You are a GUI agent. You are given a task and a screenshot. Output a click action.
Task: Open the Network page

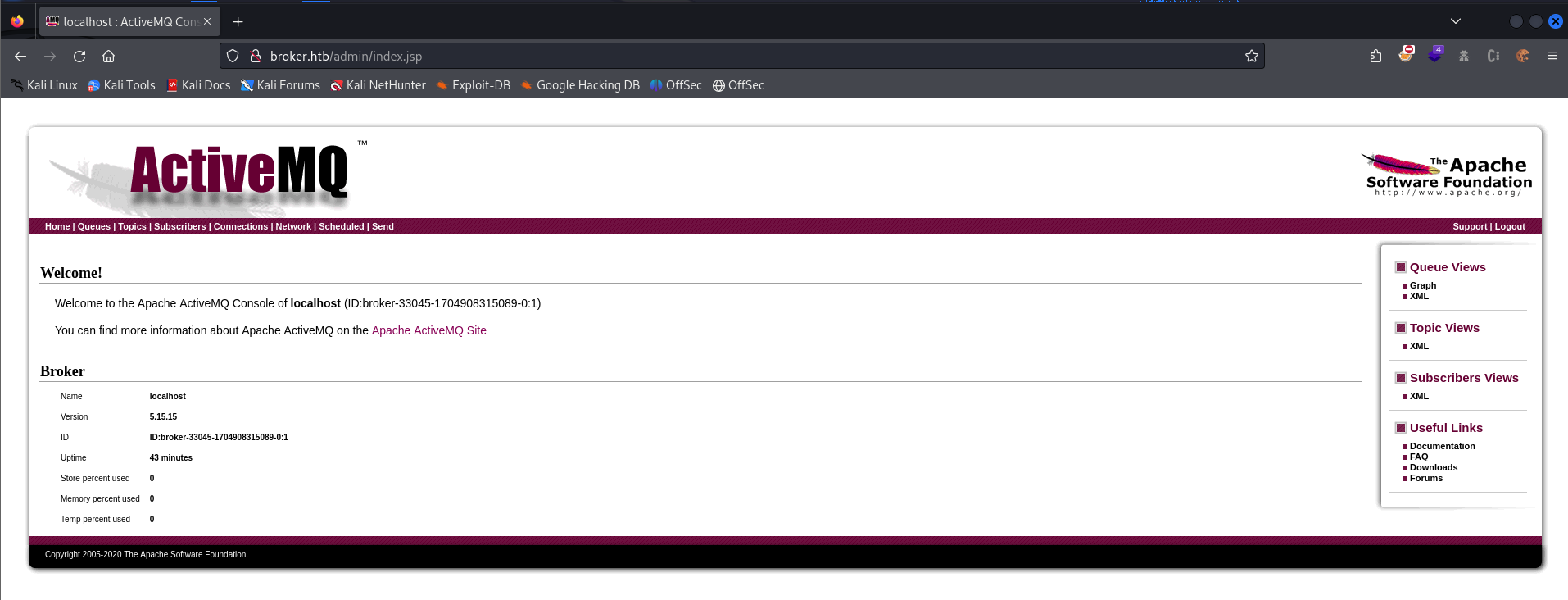[293, 226]
